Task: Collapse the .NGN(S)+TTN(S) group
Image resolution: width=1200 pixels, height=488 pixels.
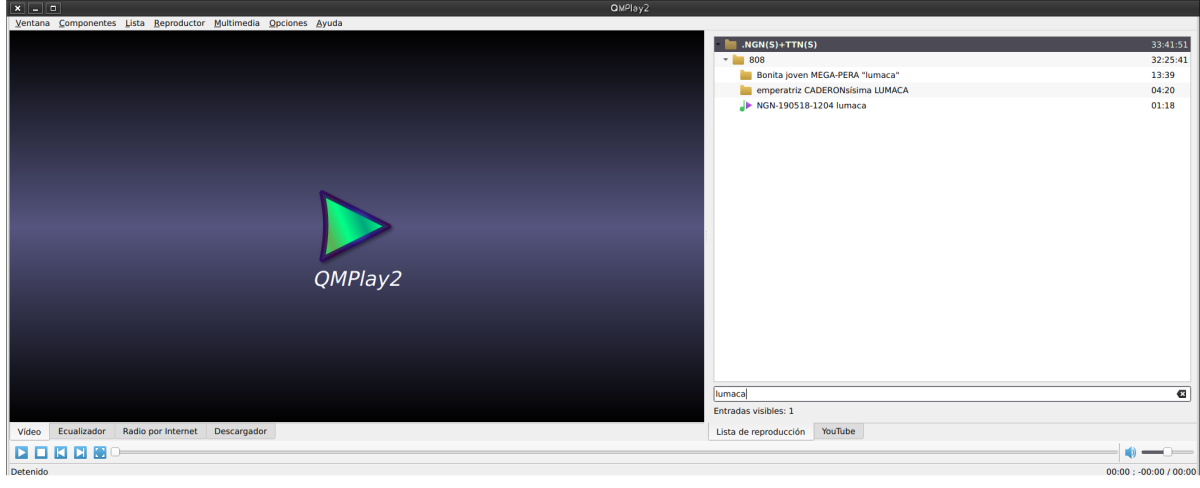Action: (718, 44)
